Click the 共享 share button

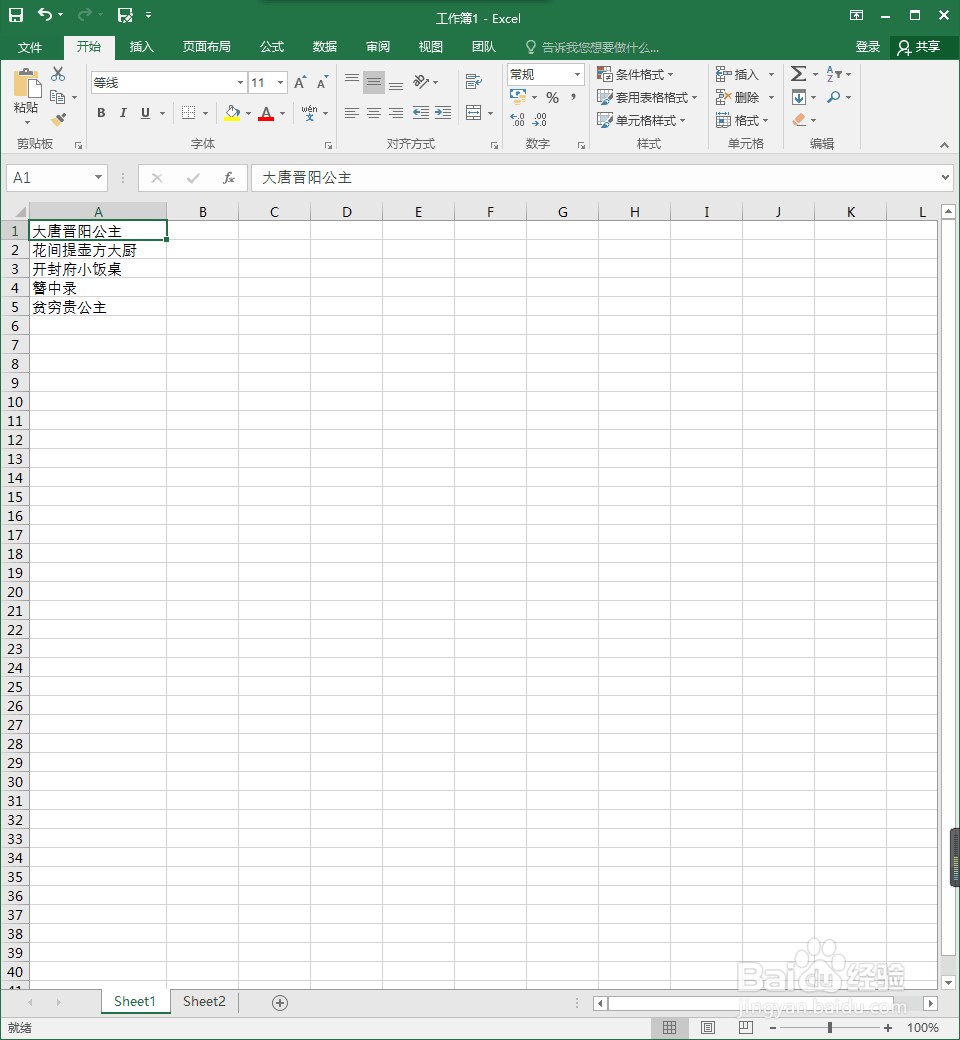920,46
